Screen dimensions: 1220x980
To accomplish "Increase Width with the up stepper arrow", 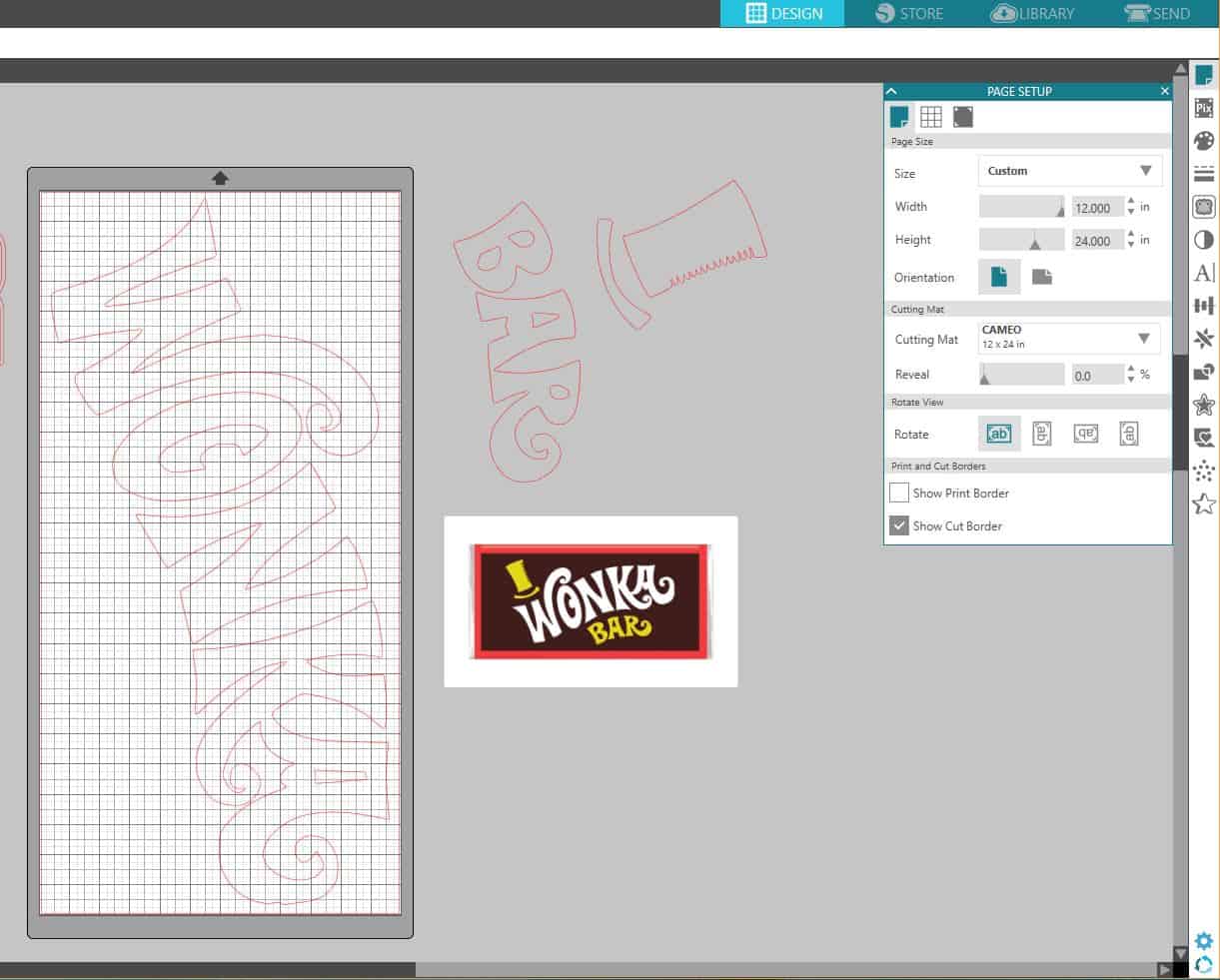I will pyautogui.click(x=1130, y=202).
